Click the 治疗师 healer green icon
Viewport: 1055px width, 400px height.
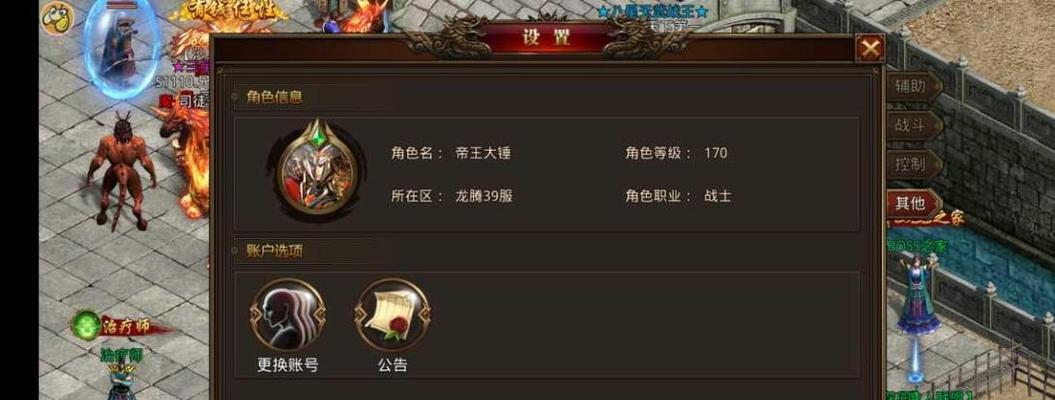point(86,325)
